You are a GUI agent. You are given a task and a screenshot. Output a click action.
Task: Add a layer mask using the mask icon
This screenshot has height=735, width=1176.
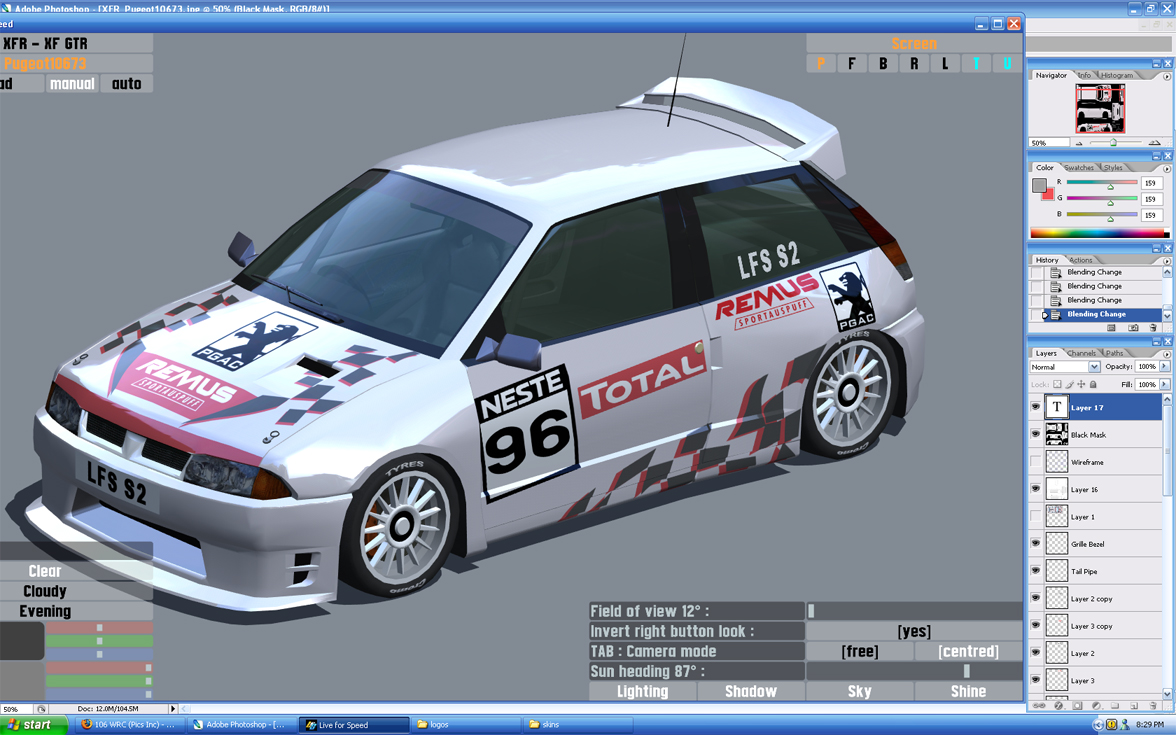pyautogui.click(x=1077, y=706)
